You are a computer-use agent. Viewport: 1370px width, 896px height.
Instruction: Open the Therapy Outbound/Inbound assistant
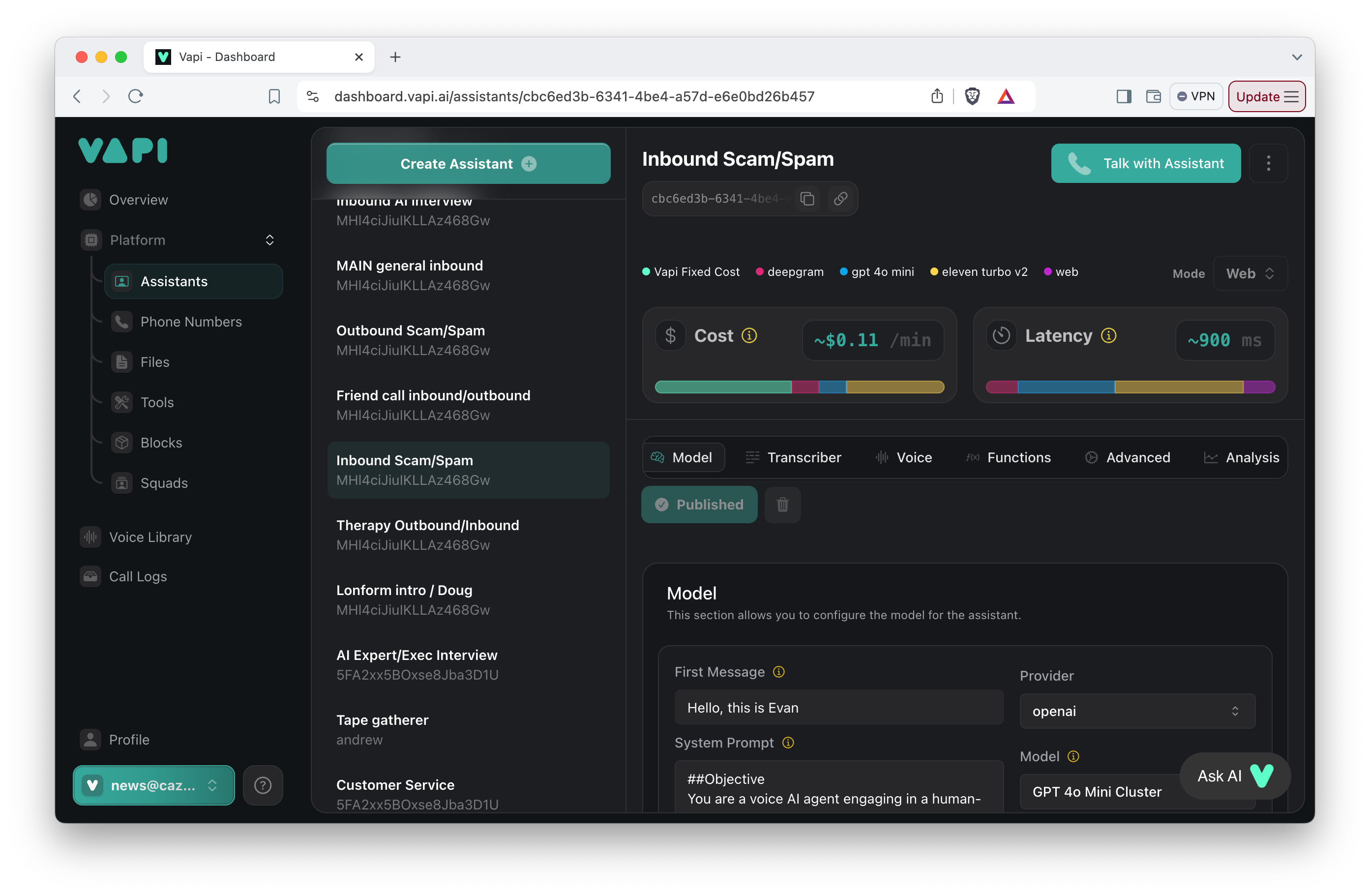(x=468, y=535)
